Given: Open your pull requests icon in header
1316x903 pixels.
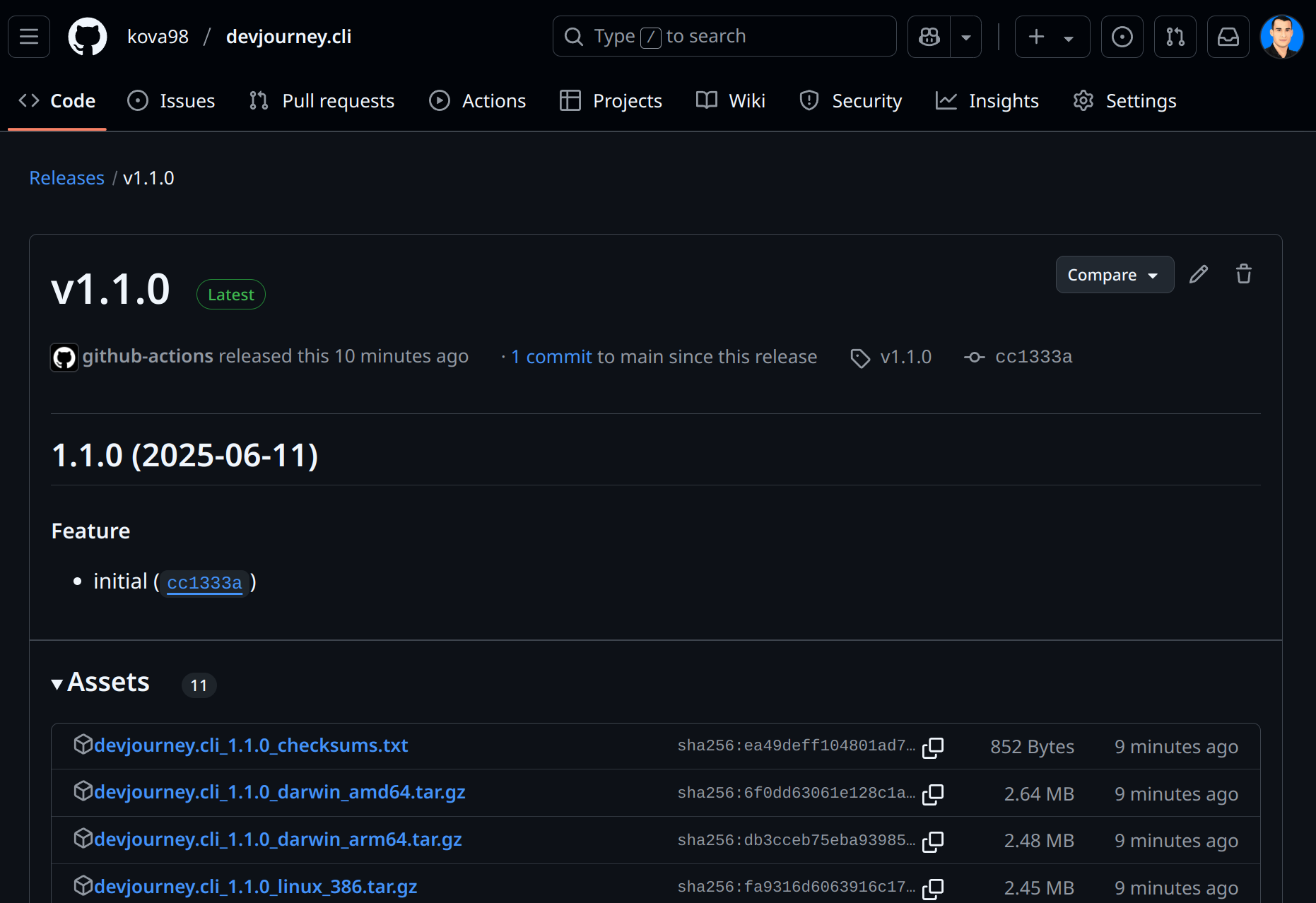Looking at the screenshot, I should click(1175, 37).
